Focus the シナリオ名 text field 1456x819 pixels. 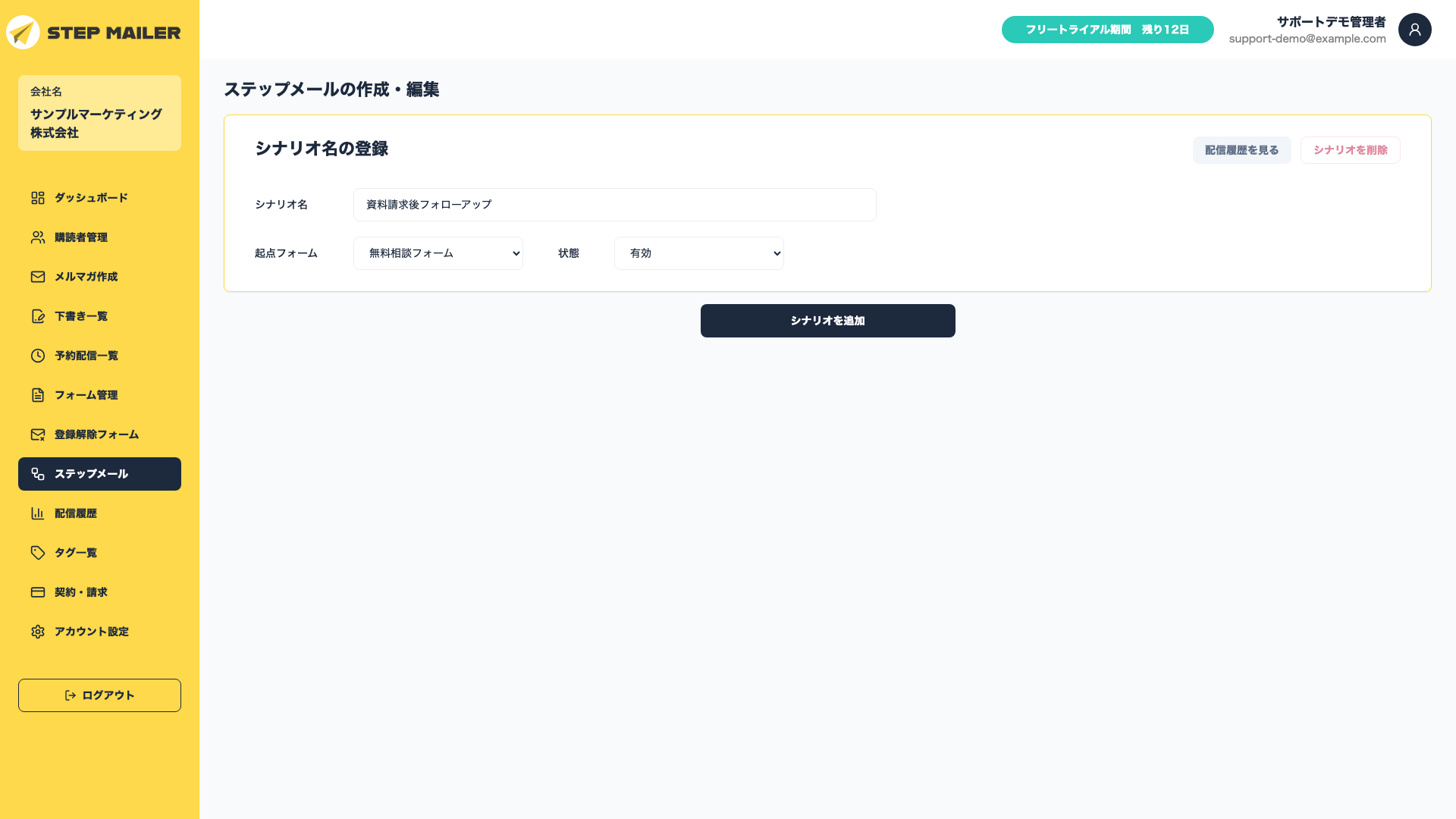pyautogui.click(x=615, y=205)
